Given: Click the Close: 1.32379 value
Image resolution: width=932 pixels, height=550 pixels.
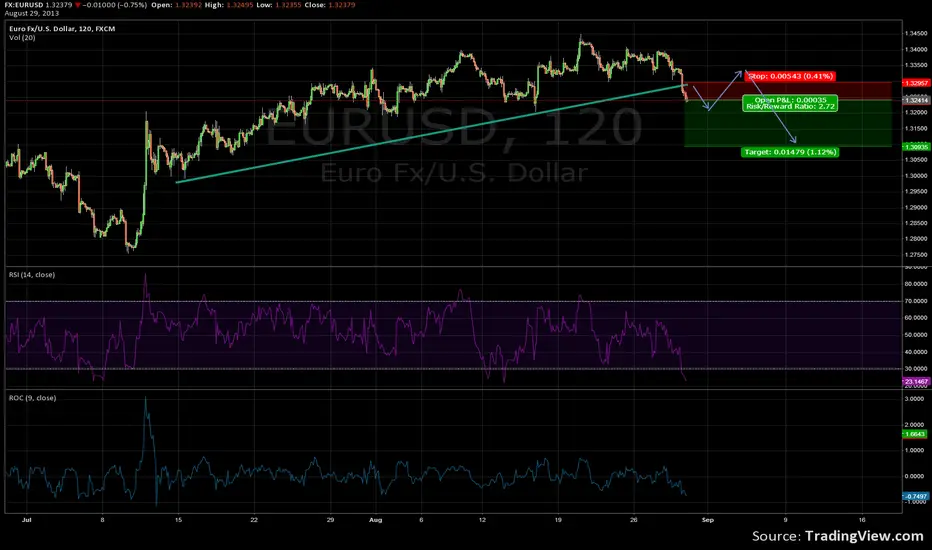Looking at the screenshot, I should point(330,5).
